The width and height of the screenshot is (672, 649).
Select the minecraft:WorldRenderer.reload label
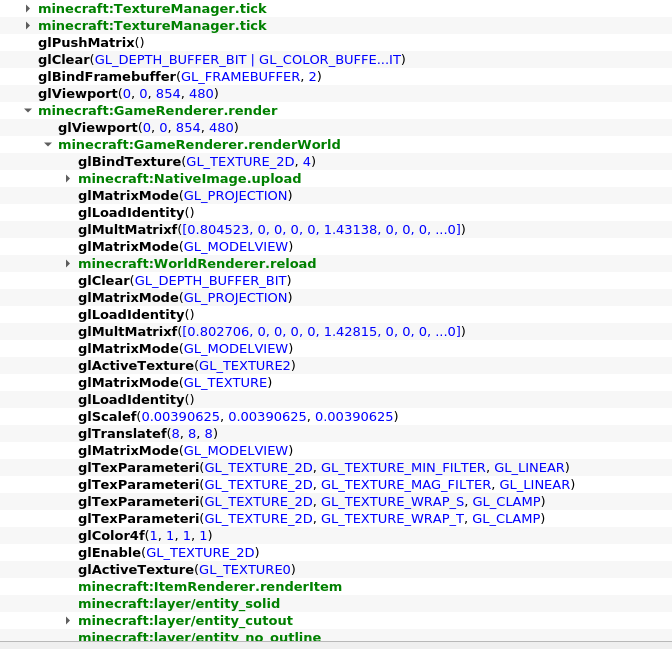[x=197, y=263]
